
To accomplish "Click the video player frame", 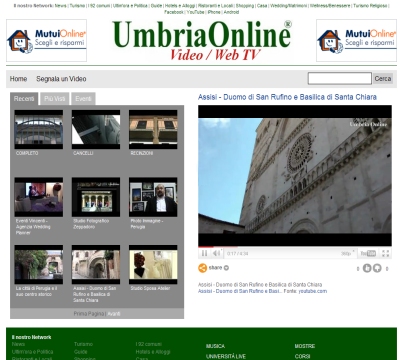I will pos(295,176).
